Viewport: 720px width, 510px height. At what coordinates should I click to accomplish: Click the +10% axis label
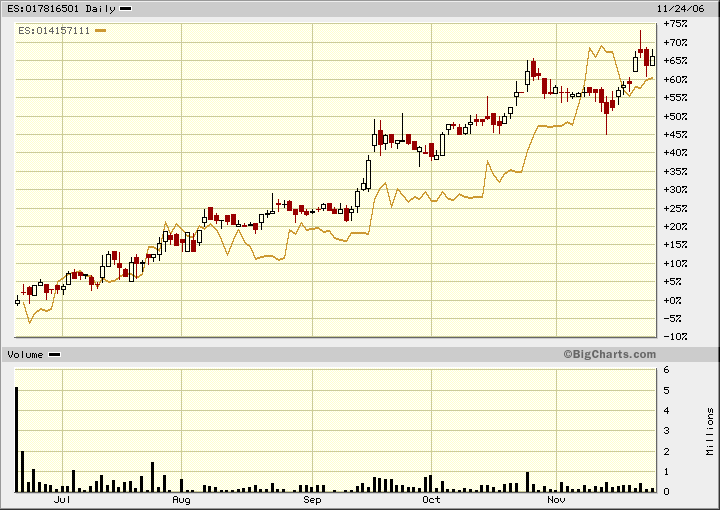pyautogui.click(x=675, y=263)
